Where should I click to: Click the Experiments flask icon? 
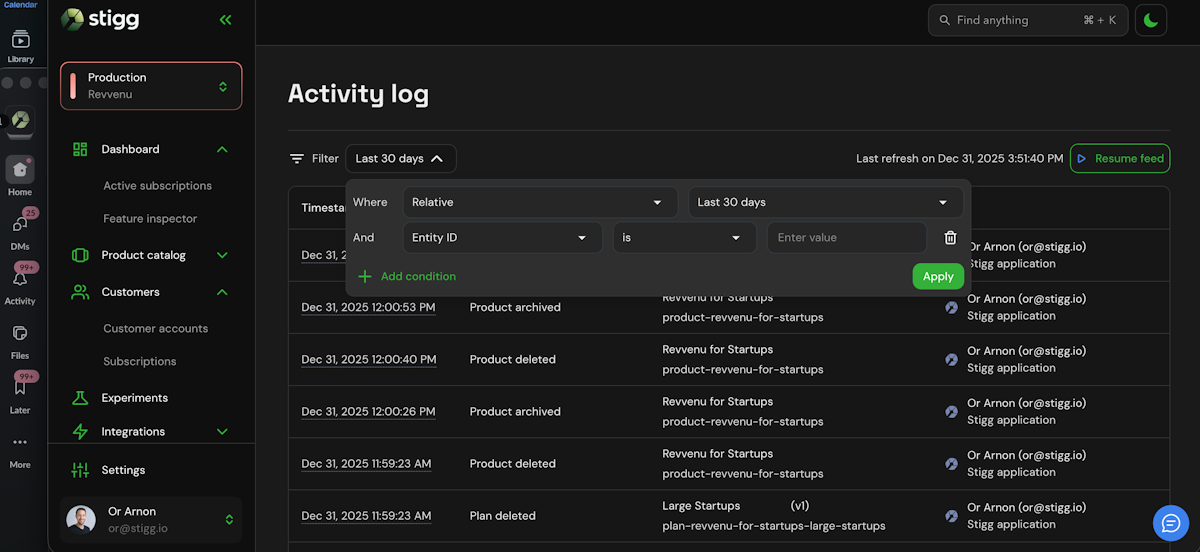click(80, 398)
